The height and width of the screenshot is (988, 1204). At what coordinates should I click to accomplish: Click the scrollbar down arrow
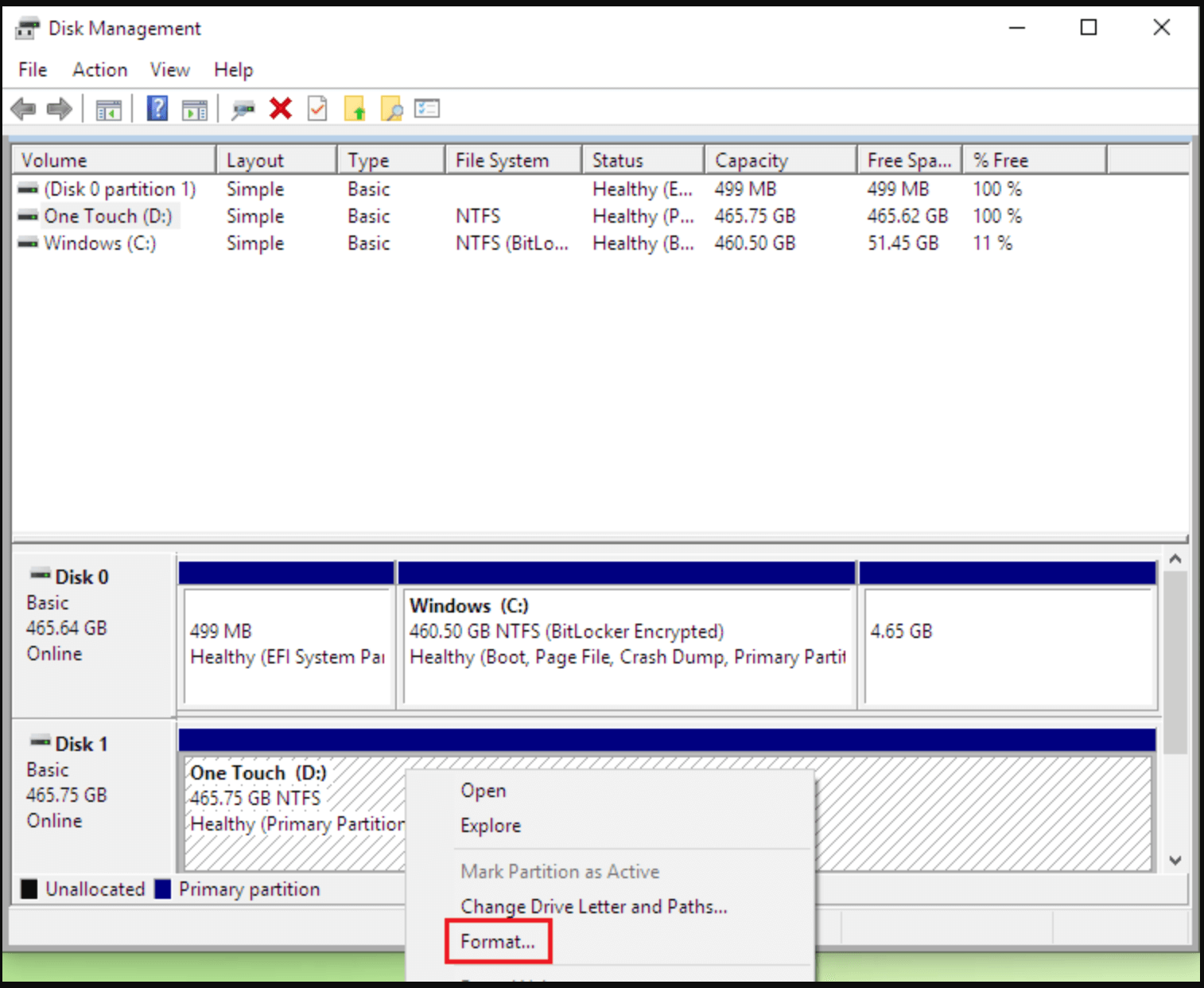(x=1175, y=860)
